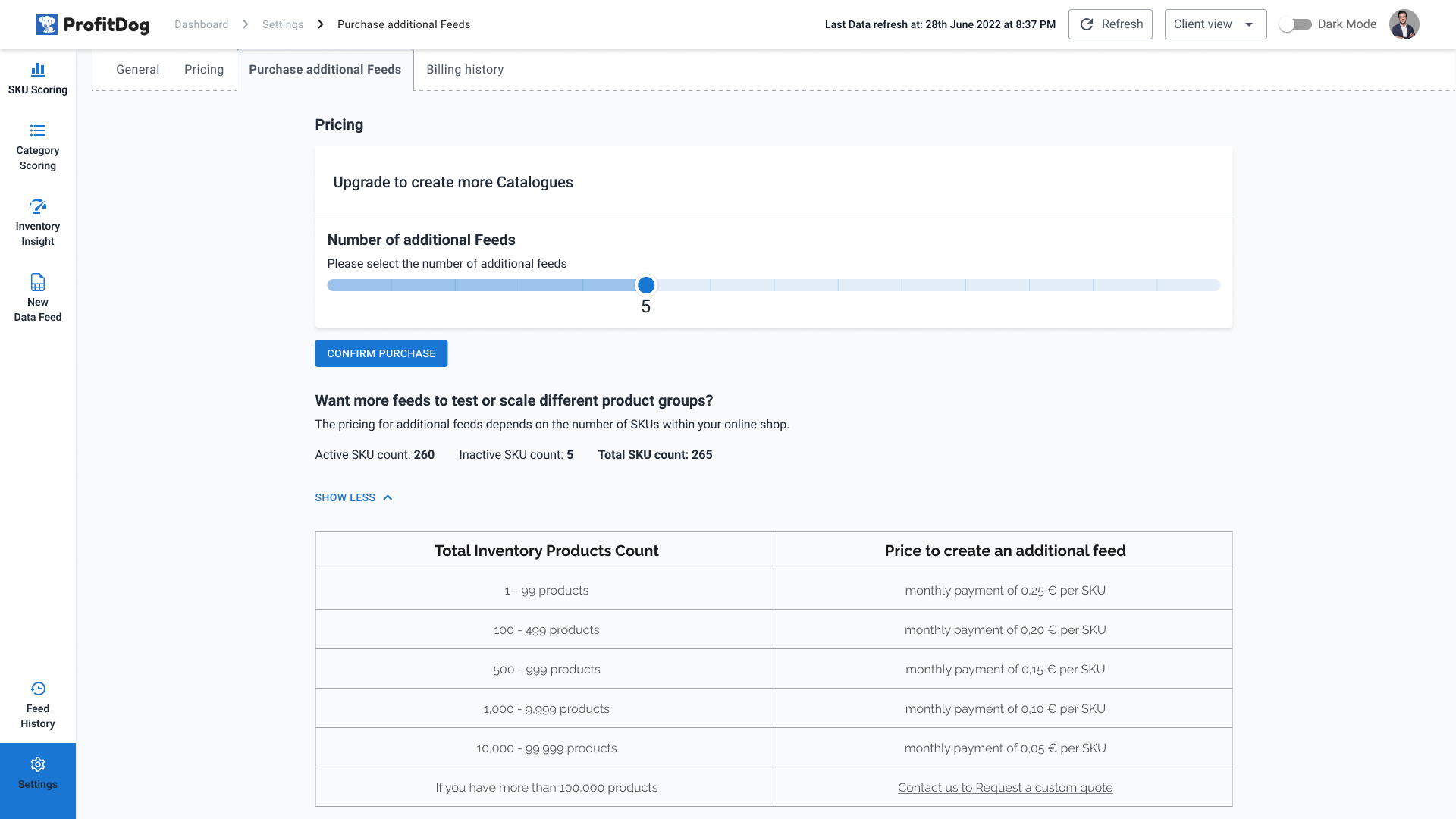Viewport: 1456px width, 819px height.
Task: Click the Purchase additional Feeds breadcrumb
Action: coord(404,24)
